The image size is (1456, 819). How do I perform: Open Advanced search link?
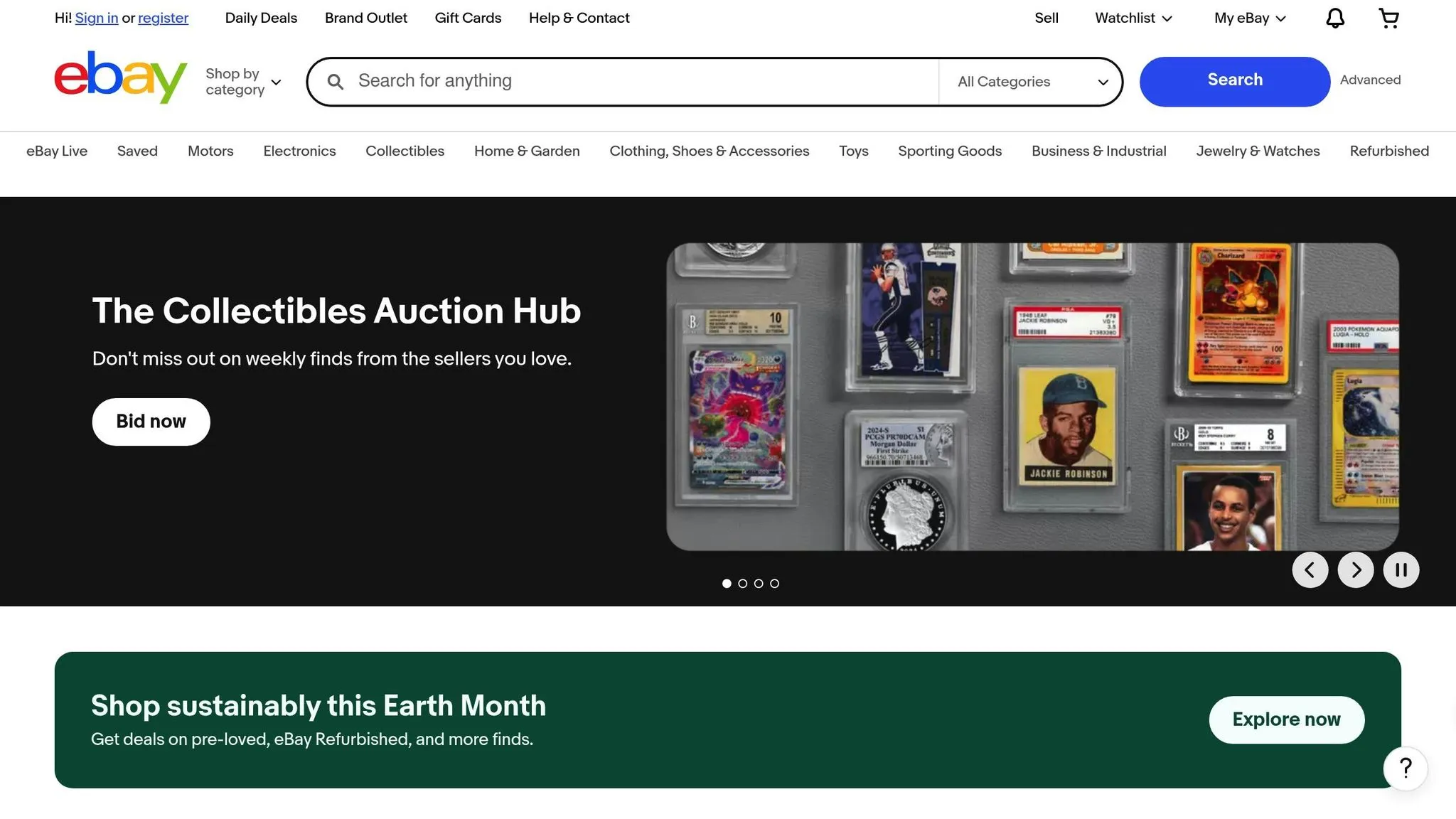click(x=1370, y=80)
